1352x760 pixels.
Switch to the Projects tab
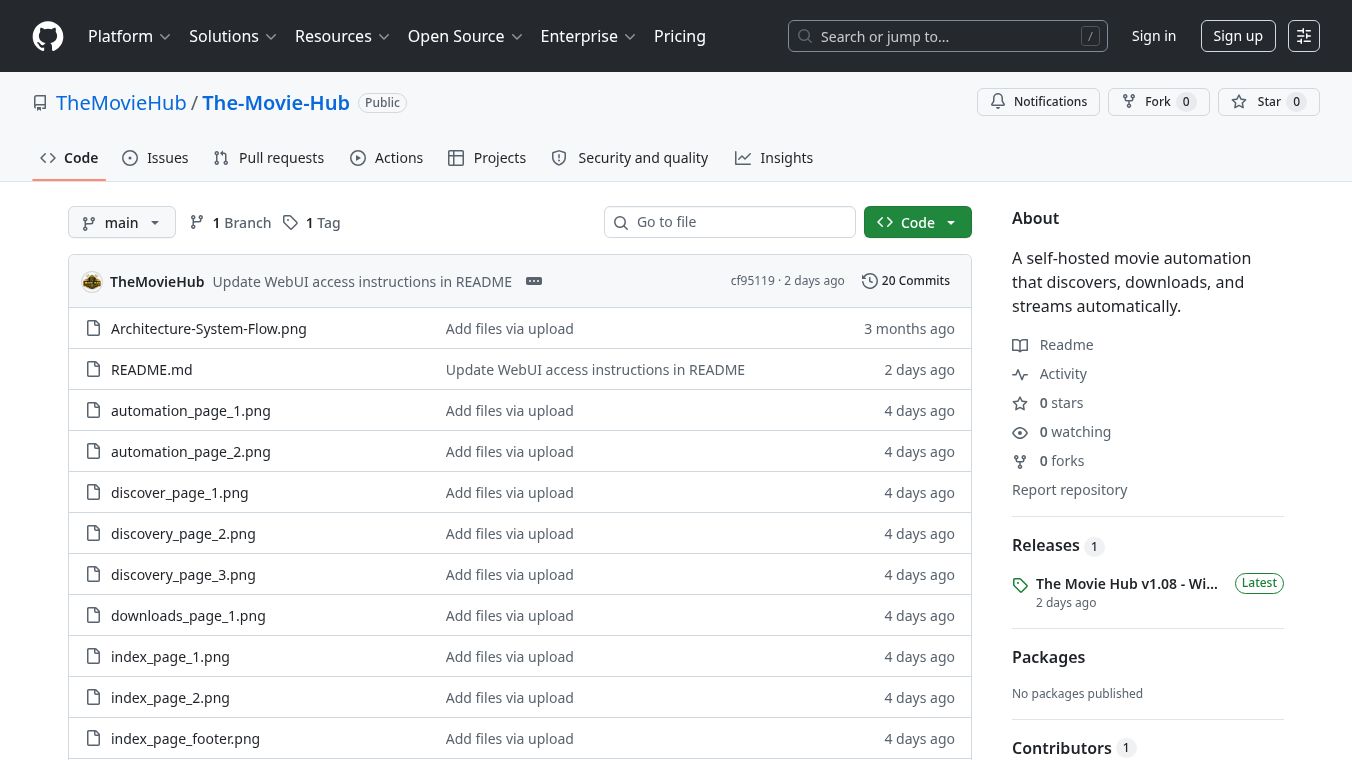[487, 158]
